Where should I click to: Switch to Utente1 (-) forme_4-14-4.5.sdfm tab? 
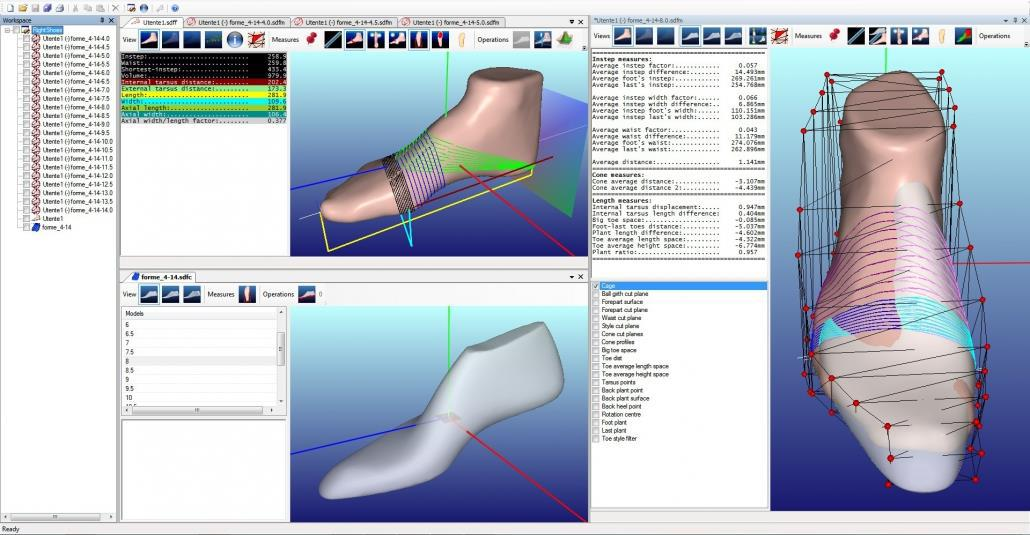coord(343,22)
